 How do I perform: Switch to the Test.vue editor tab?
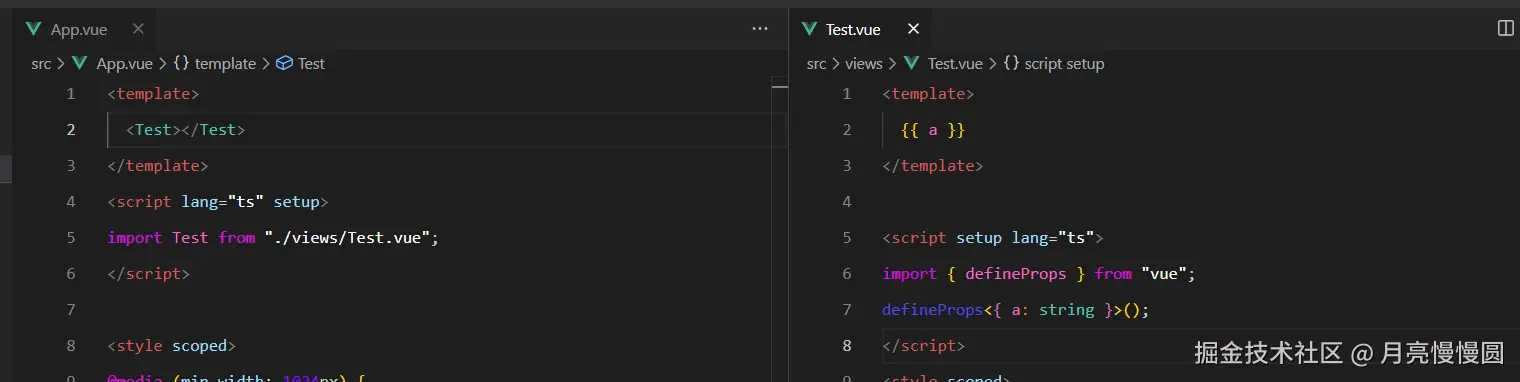pos(861,29)
